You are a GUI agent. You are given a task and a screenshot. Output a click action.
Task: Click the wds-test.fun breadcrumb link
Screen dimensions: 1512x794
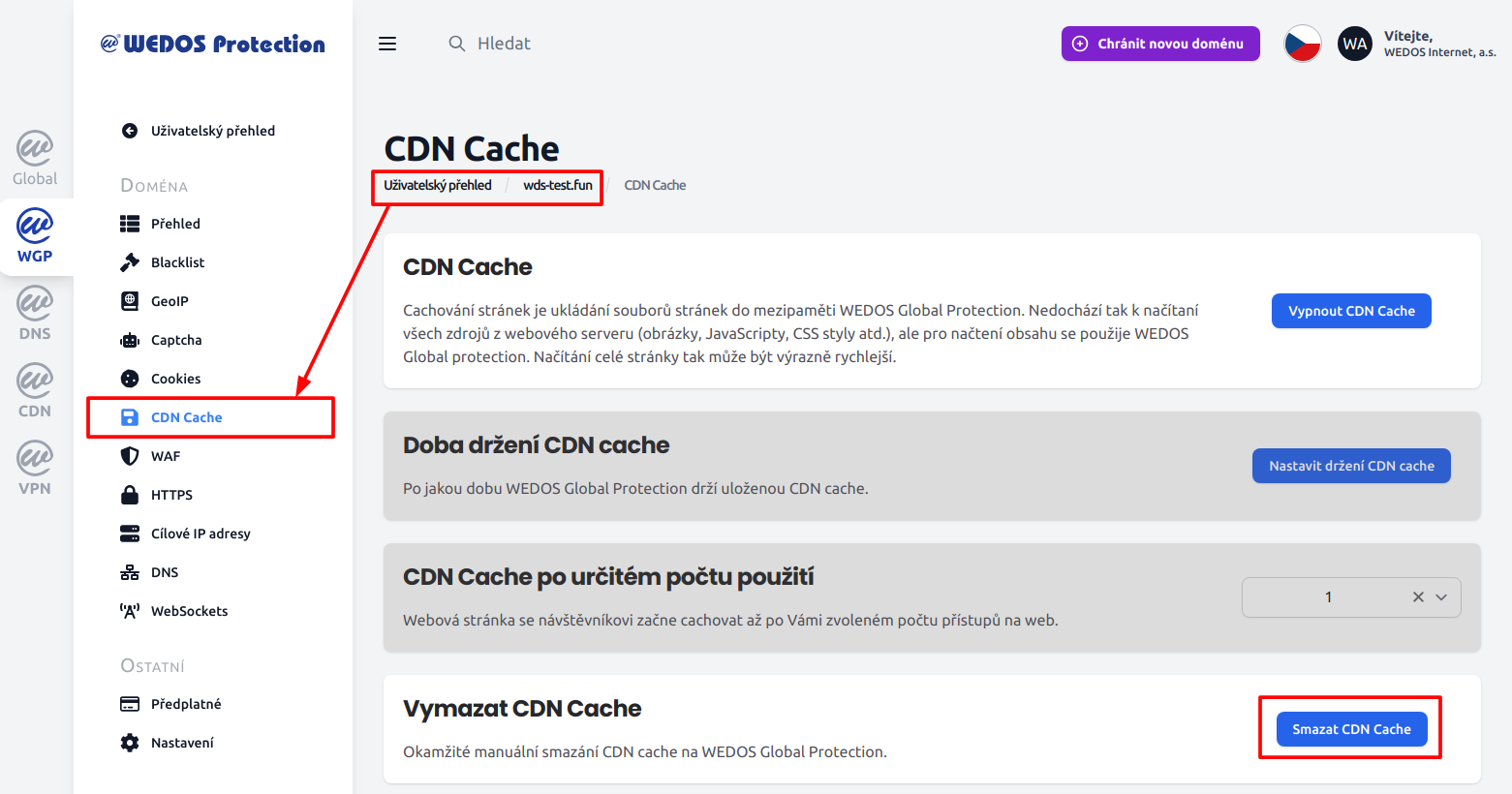pos(558,185)
